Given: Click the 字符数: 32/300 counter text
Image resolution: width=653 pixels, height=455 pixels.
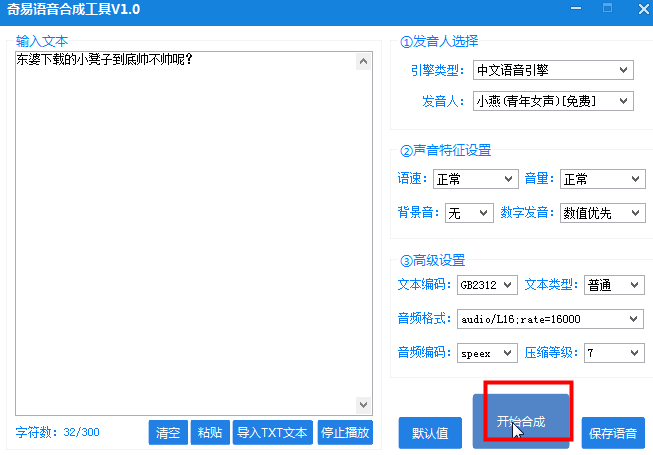Looking at the screenshot, I should (x=57, y=432).
